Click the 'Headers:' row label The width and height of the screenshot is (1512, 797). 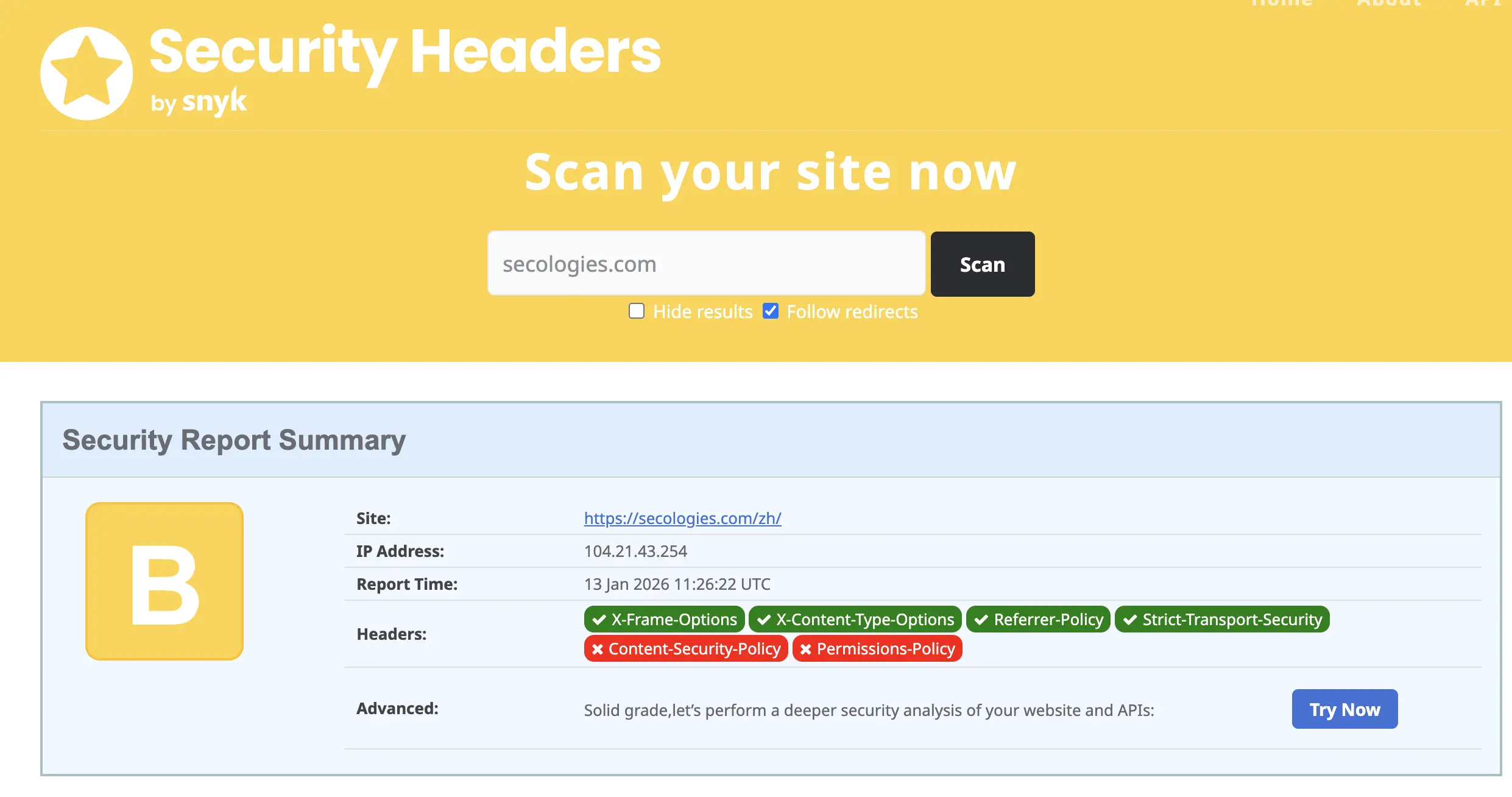point(391,634)
